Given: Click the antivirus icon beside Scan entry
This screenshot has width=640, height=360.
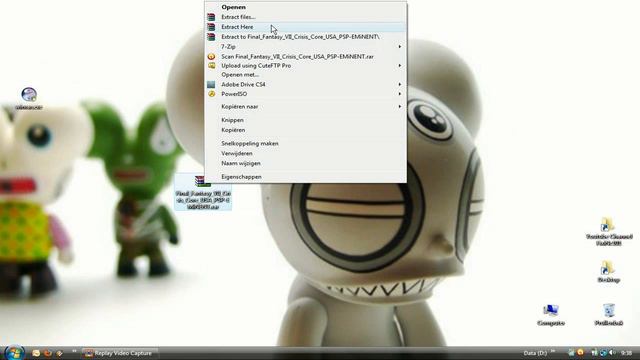Looking at the screenshot, I should click(211, 56).
